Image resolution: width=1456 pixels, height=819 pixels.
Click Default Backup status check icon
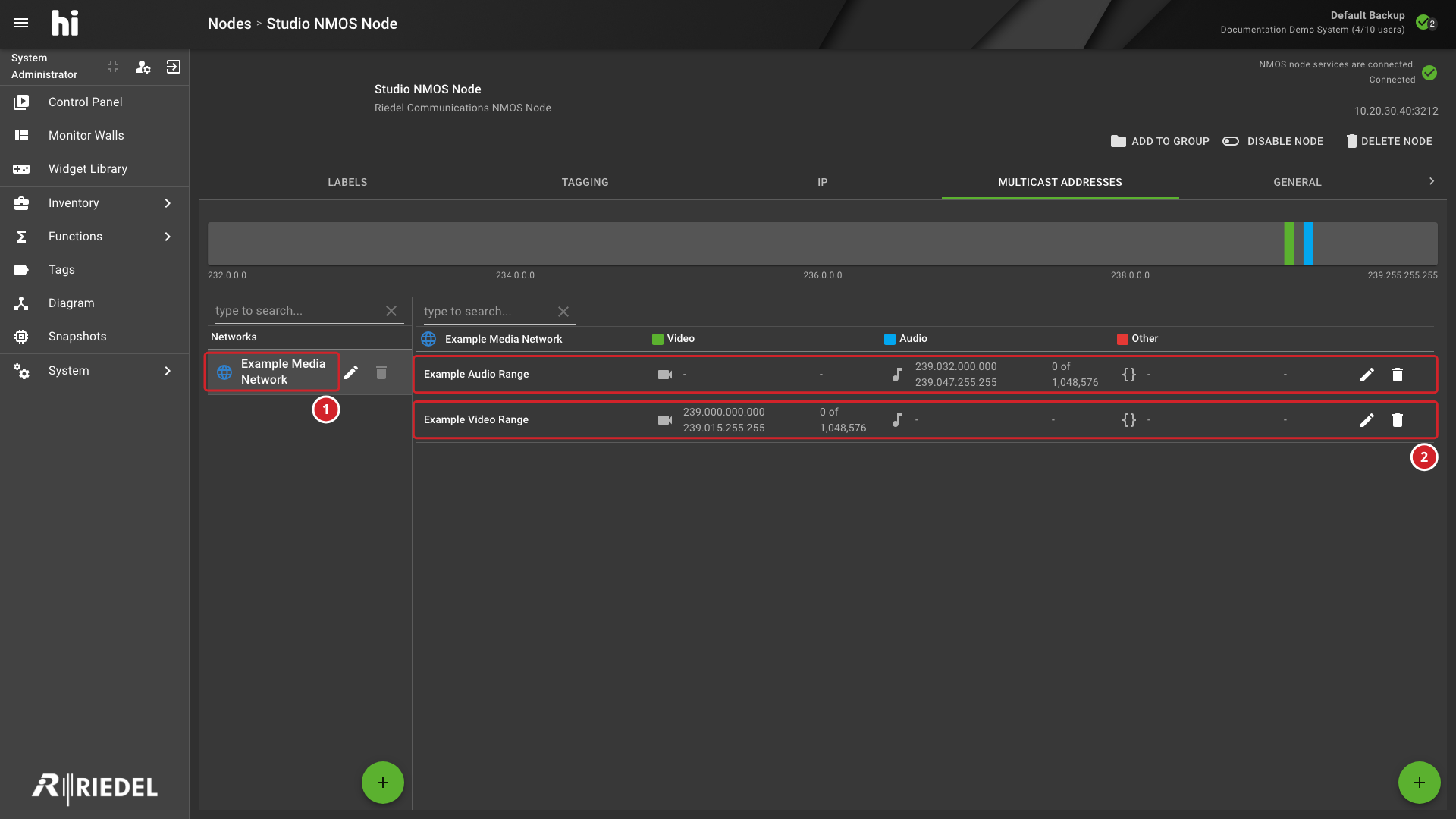[x=1424, y=22]
